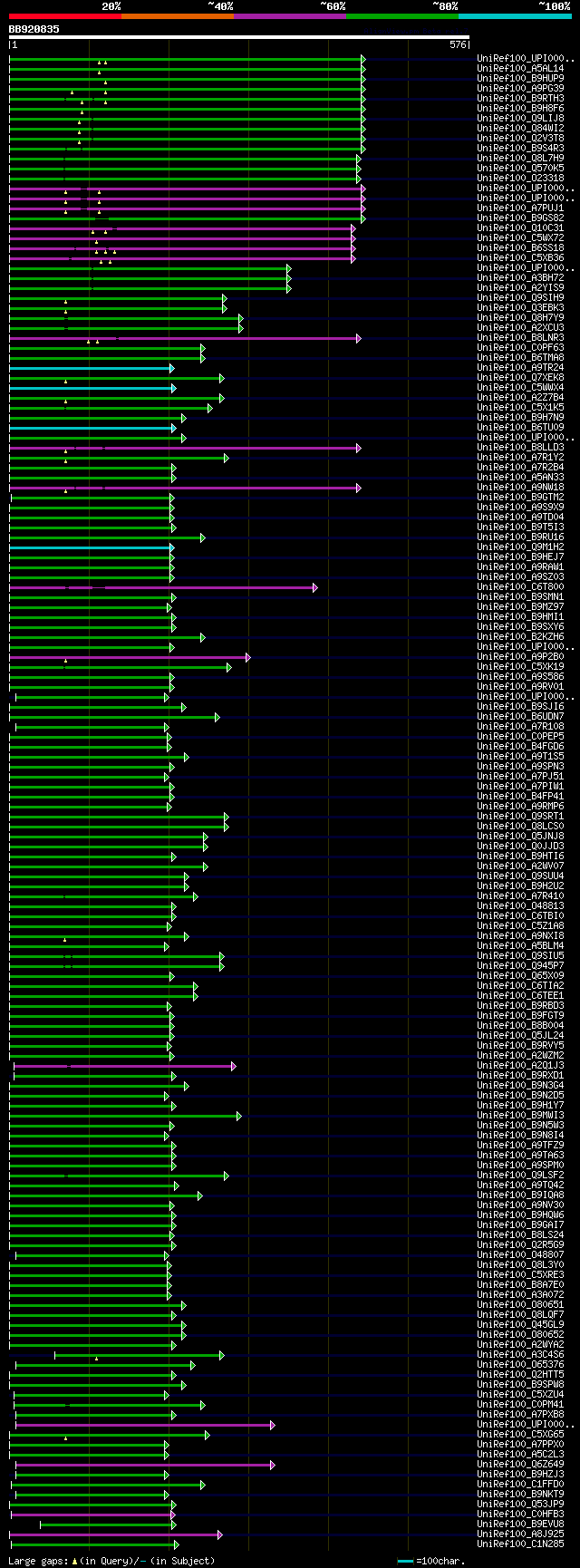Select the UniRef100_C5XB36 label

coord(520,258)
